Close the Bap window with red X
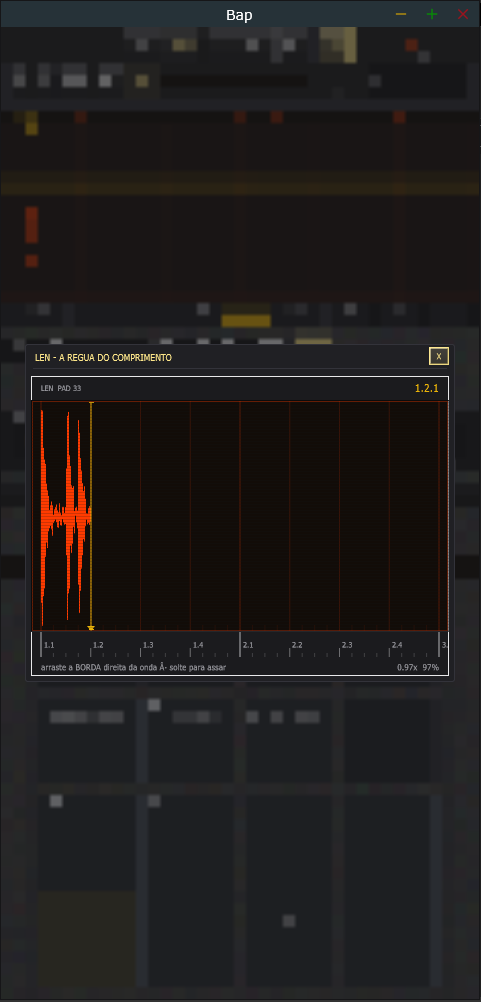 pos(463,14)
